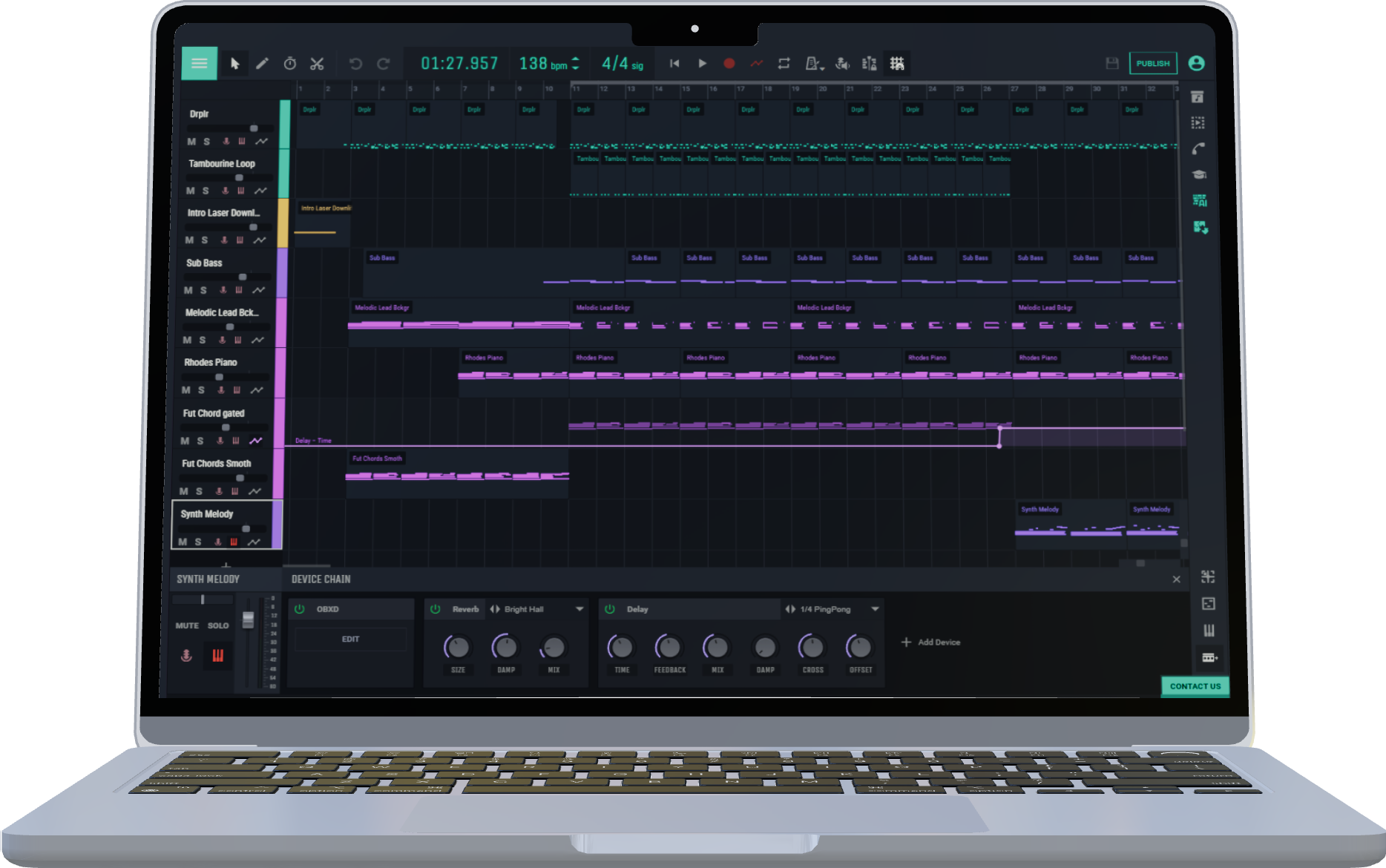Image resolution: width=1386 pixels, height=868 pixels.
Task: Open the virtual keyboard icon in sidebar
Action: click(1209, 657)
